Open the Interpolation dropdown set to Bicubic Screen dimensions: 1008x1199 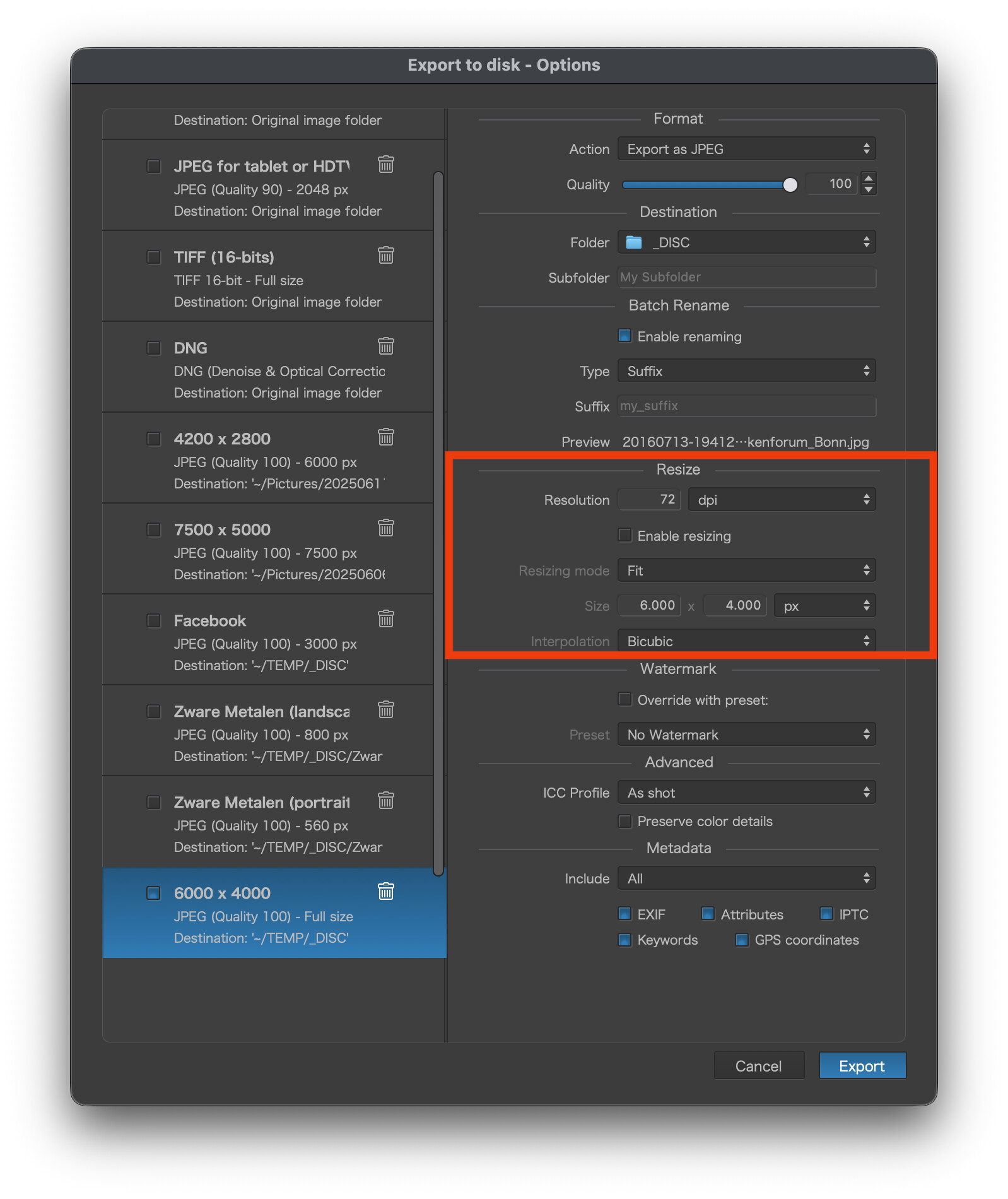point(746,641)
